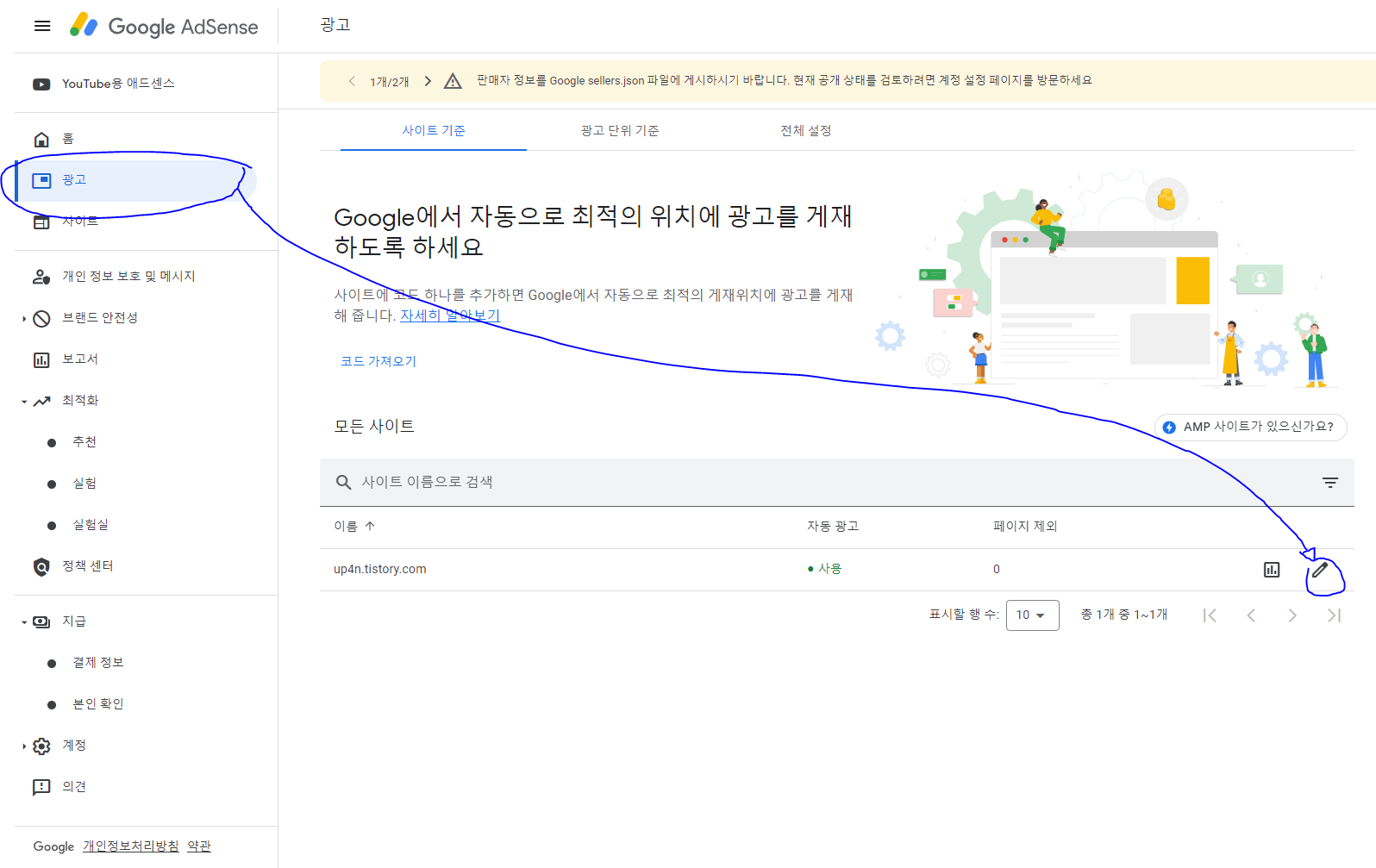Expand the 브랜드 안전성 arrow

click(23, 318)
